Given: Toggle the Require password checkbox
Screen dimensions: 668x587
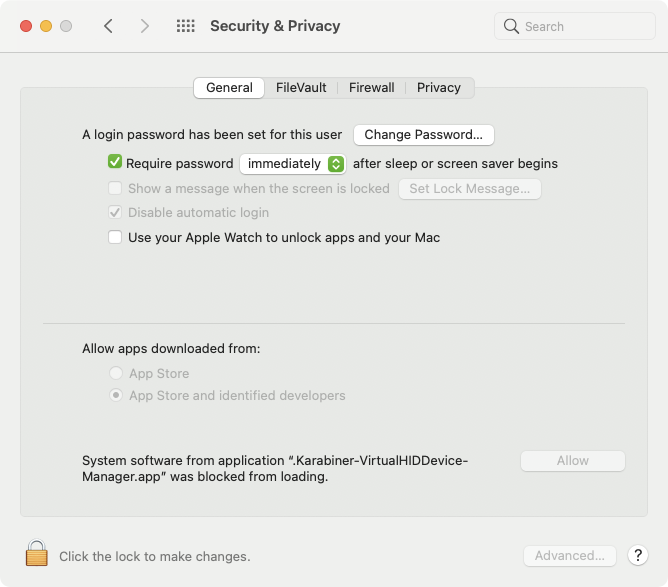Looking at the screenshot, I should 116,162.
